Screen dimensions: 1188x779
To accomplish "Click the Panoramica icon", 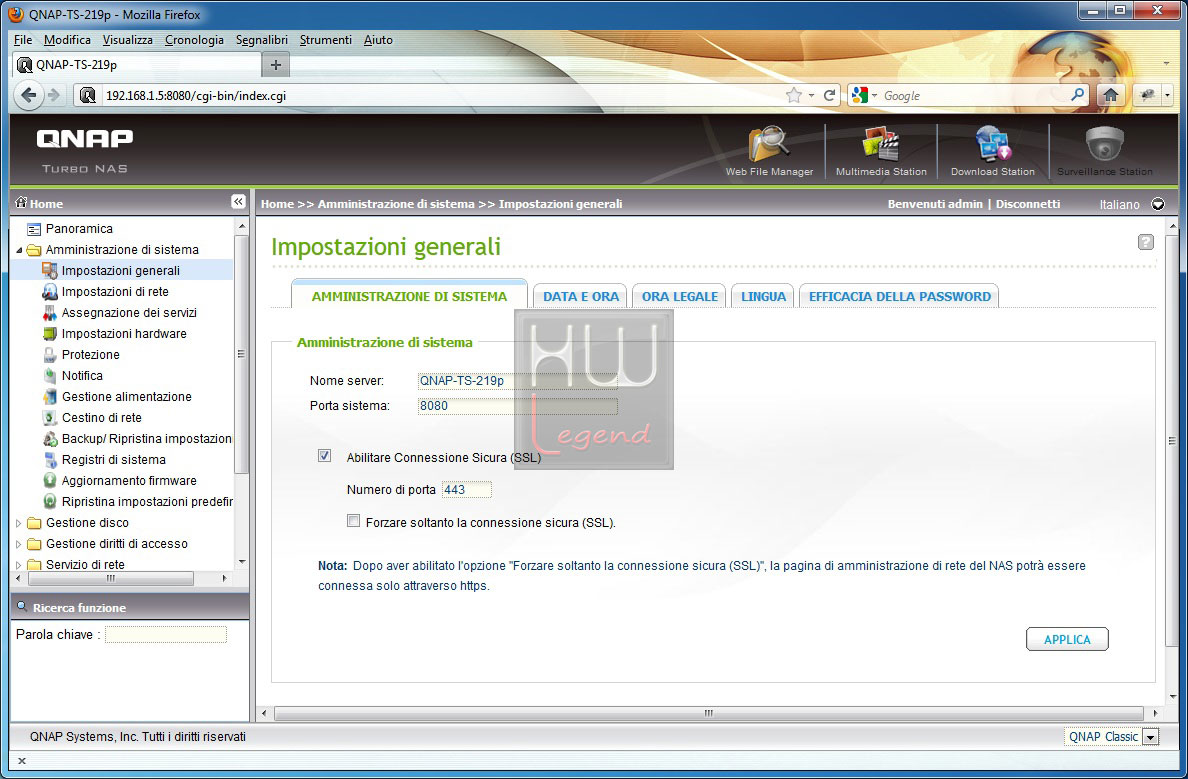I will [33, 229].
